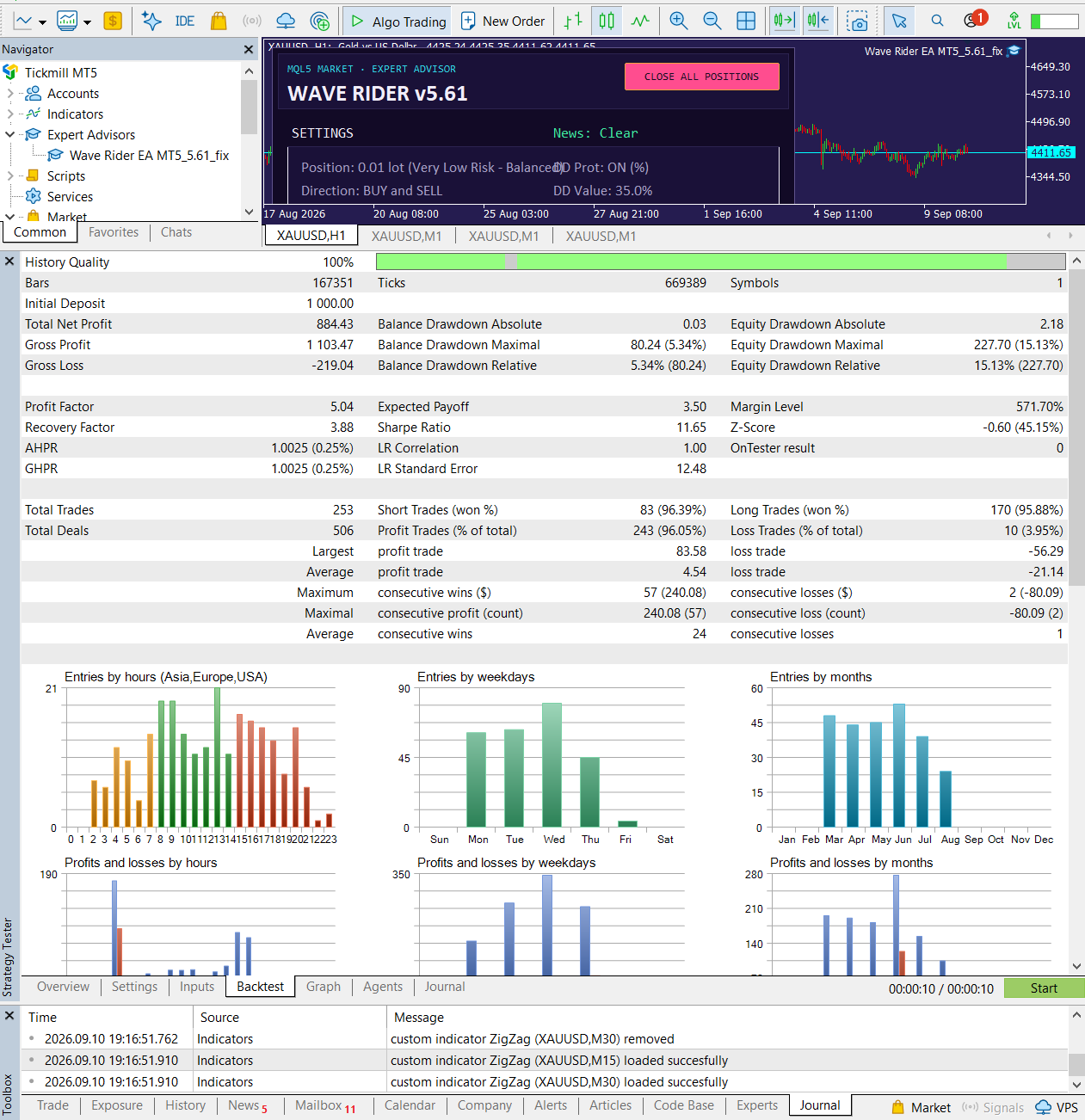Open the Mailbox toolbox tab
The image size is (1085, 1120).
pos(325,1105)
